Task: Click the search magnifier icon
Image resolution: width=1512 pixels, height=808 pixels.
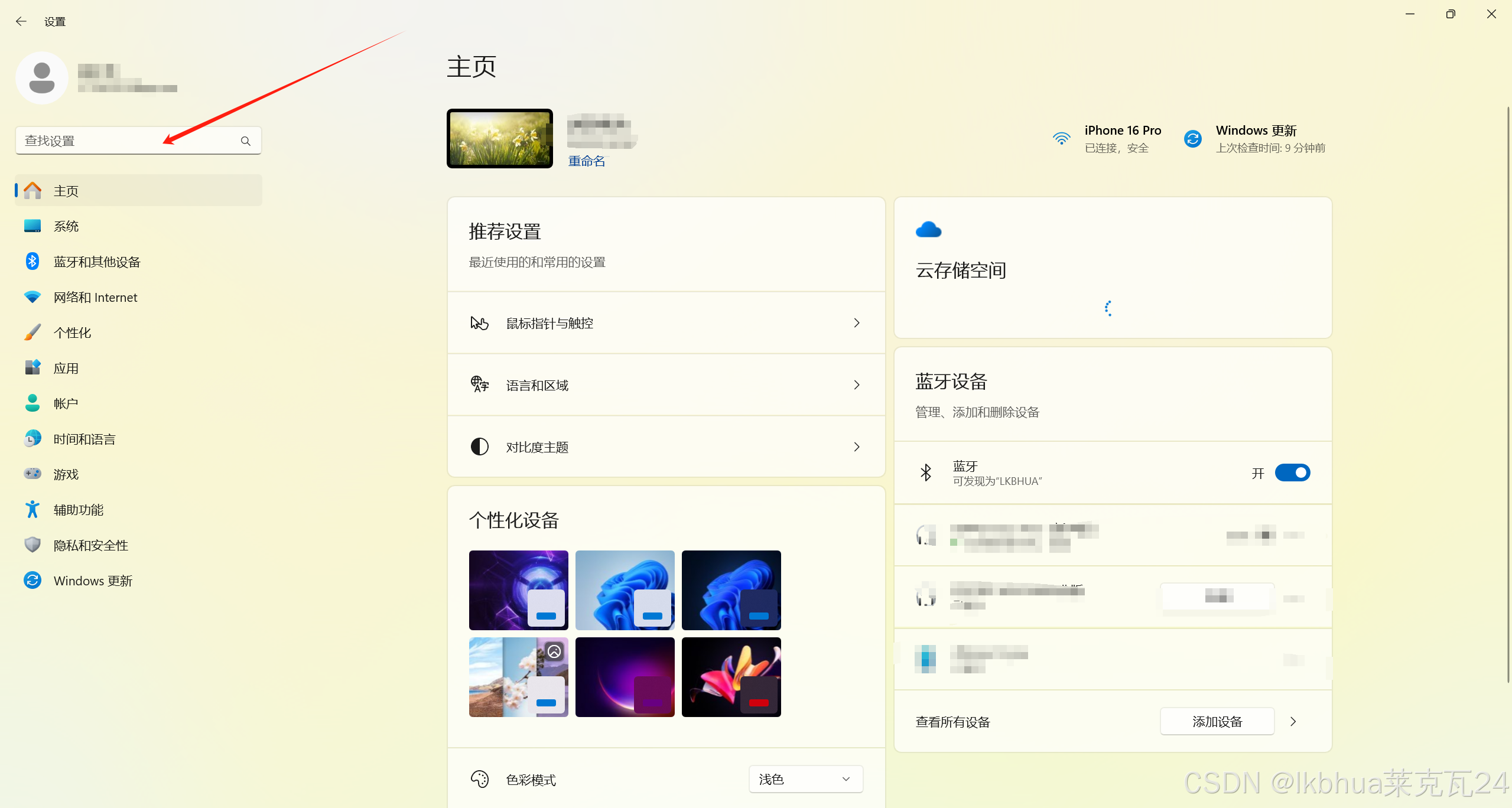Action: coord(245,141)
